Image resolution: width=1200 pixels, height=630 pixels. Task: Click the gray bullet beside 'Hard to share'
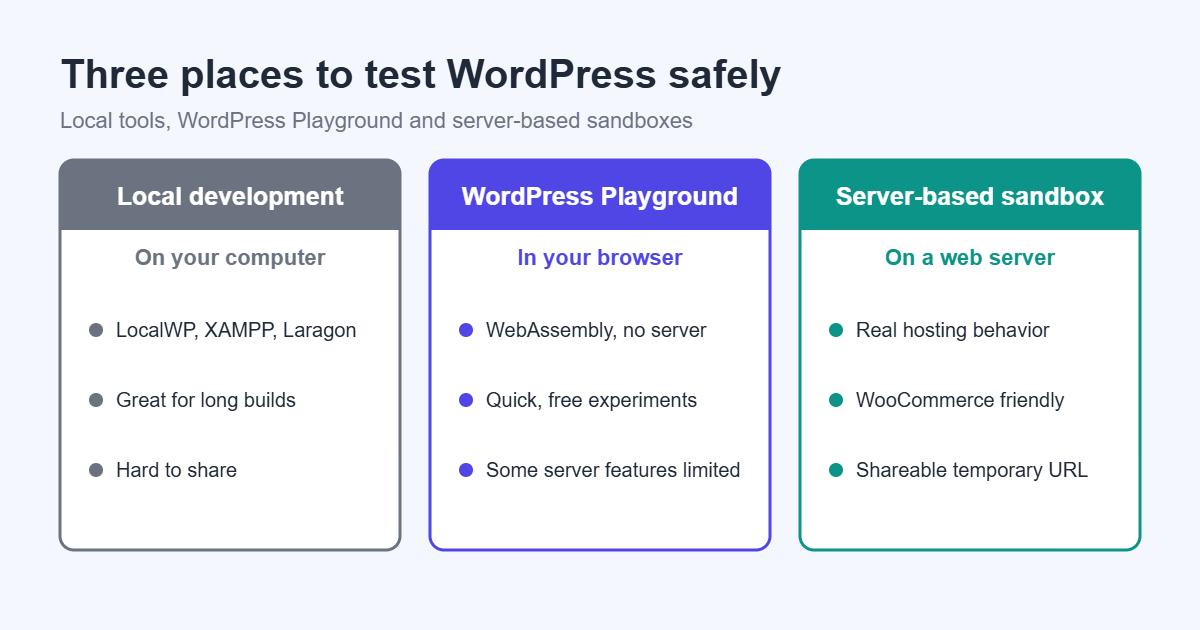tap(96, 470)
